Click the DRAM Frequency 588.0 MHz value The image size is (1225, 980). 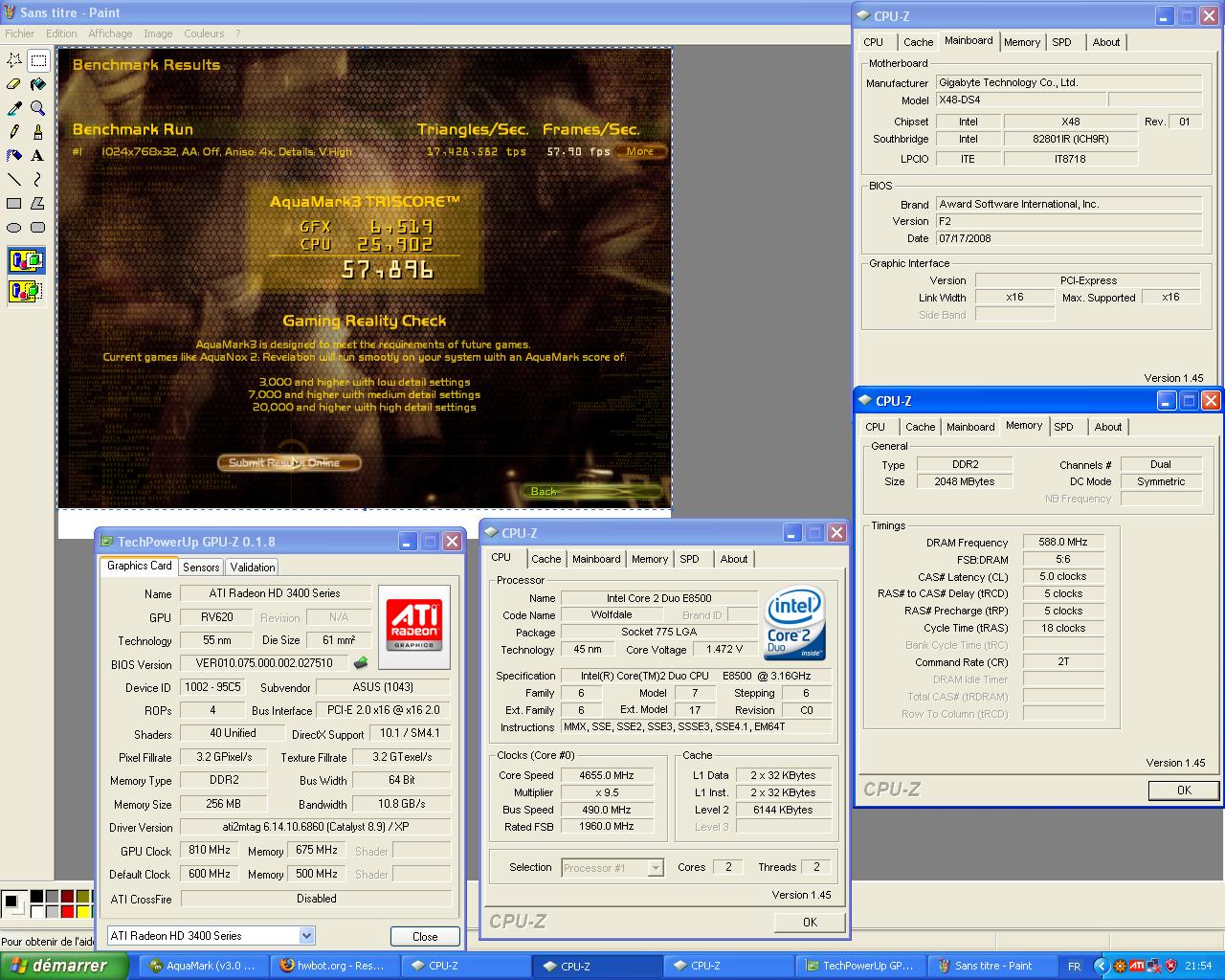coord(1062,542)
